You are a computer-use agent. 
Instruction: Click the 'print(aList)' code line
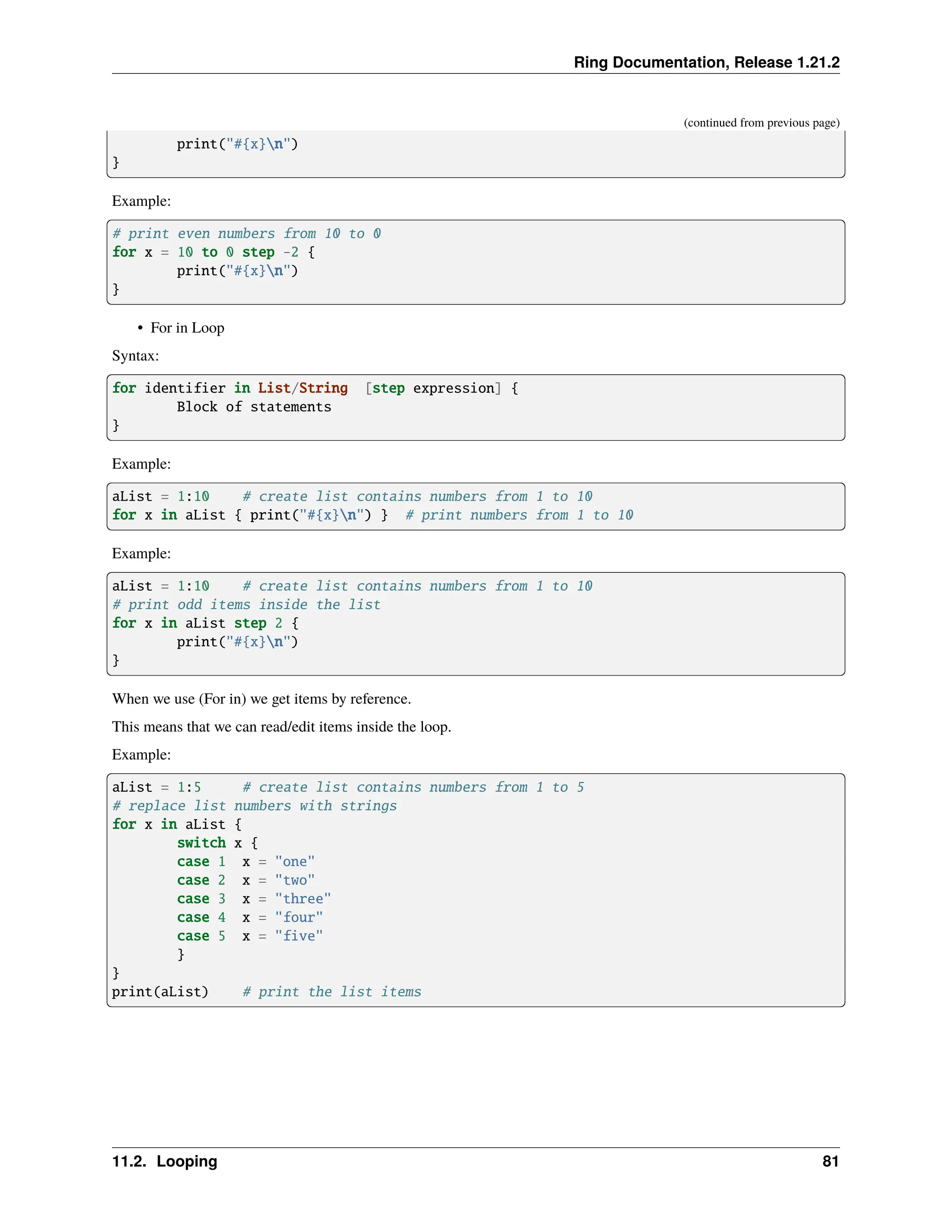pyautogui.click(x=160, y=992)
